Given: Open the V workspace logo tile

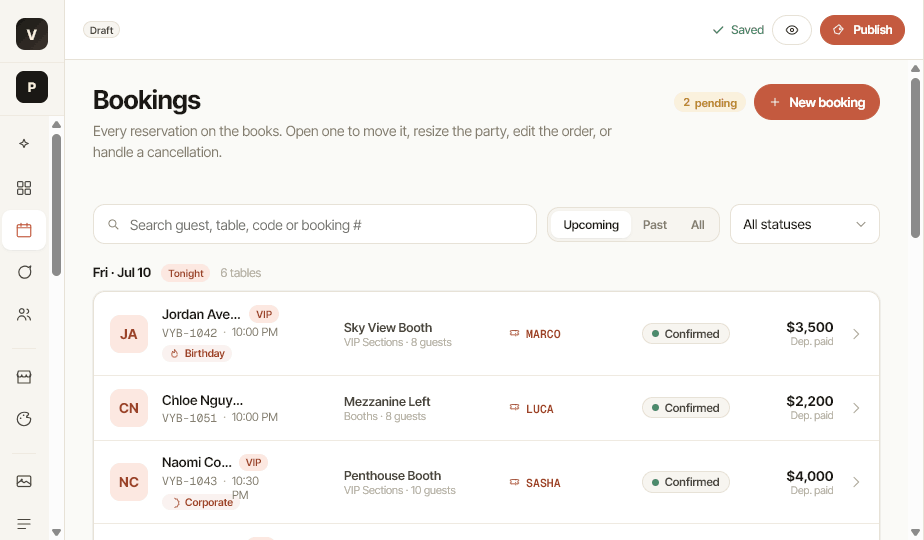Looking at the screenshot, I should [32, 34].
